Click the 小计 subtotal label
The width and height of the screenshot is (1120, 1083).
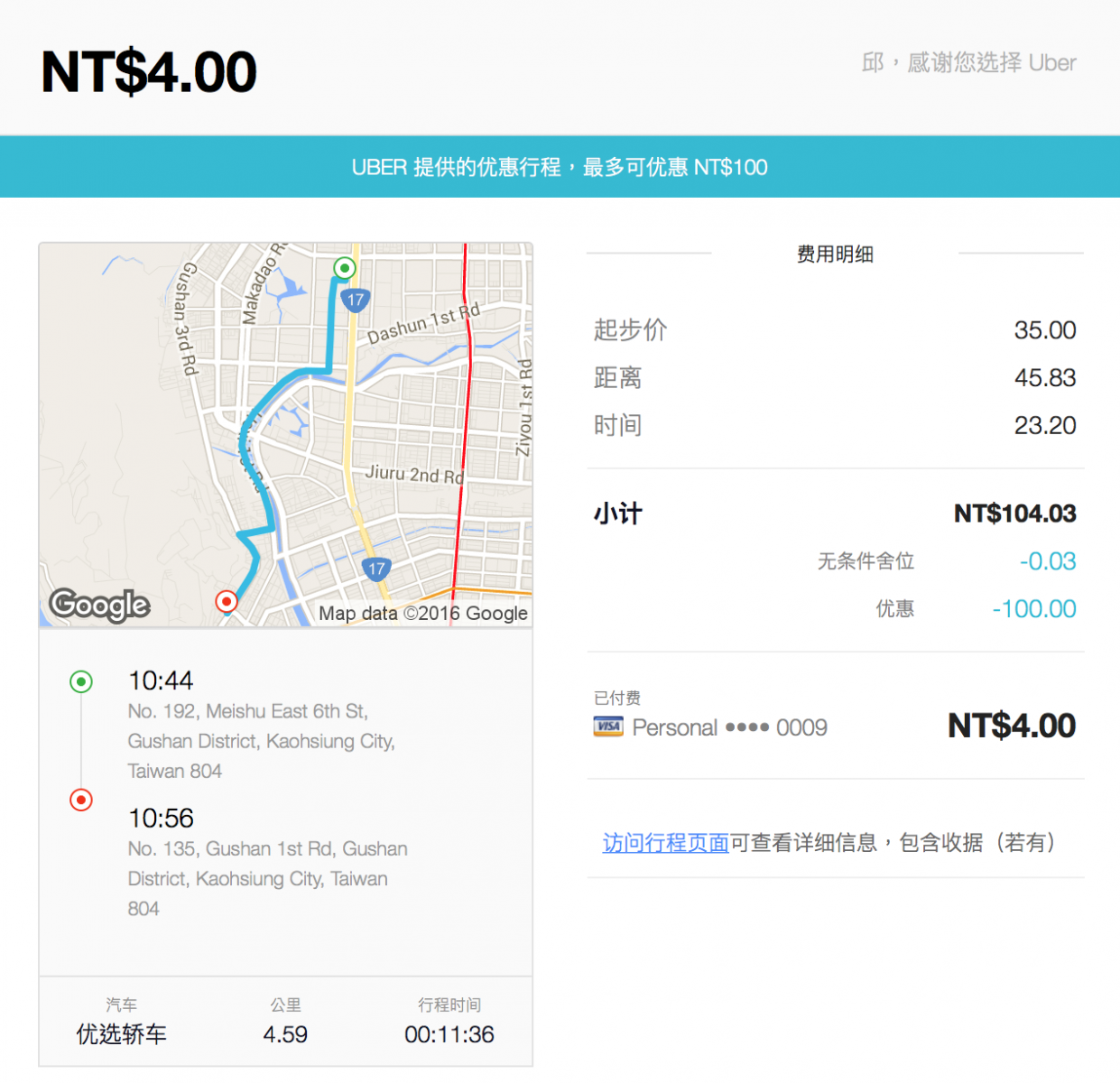[617, 514]
